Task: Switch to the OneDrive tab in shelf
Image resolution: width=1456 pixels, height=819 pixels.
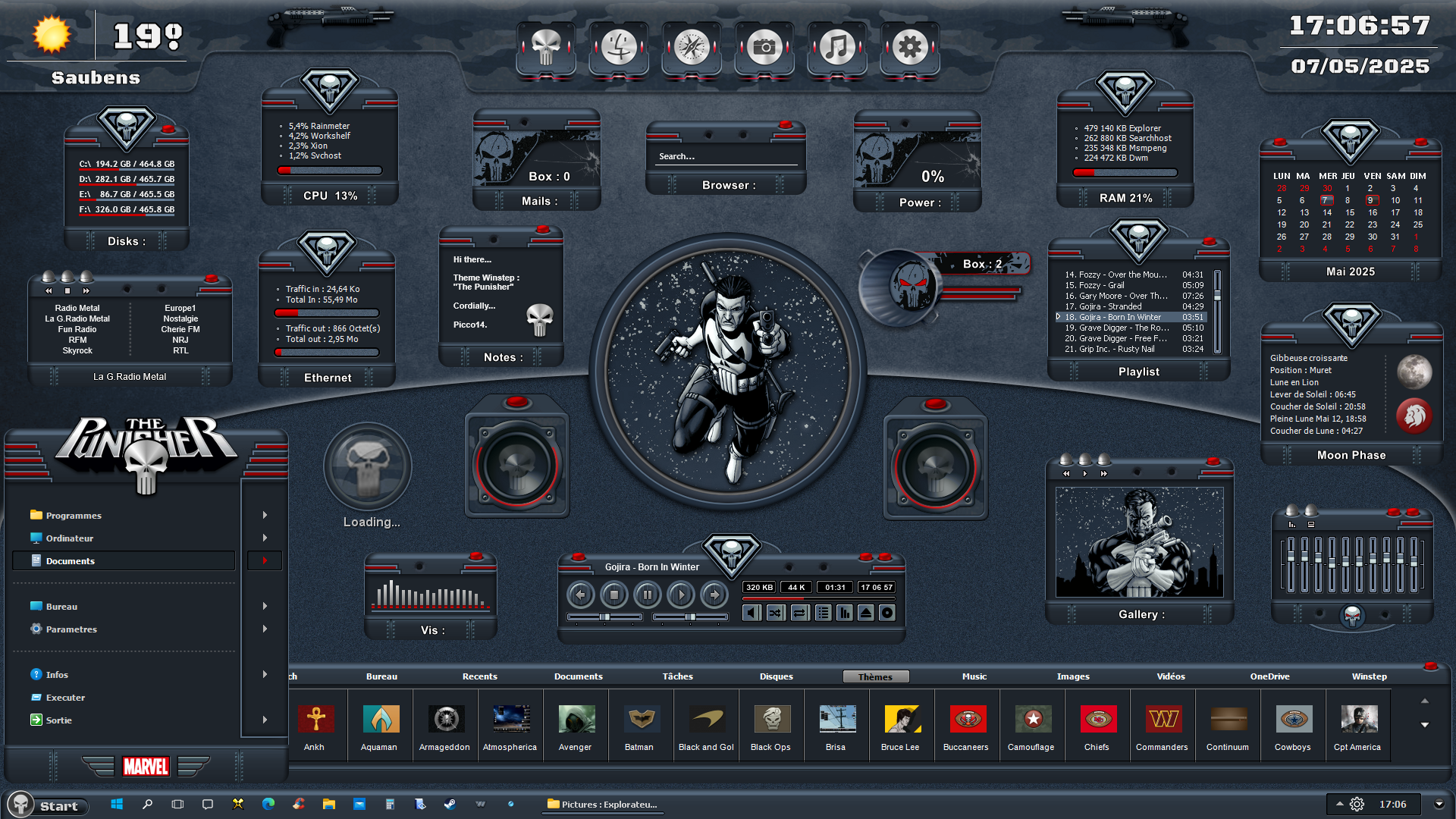Action: (x=1270, y=676)
